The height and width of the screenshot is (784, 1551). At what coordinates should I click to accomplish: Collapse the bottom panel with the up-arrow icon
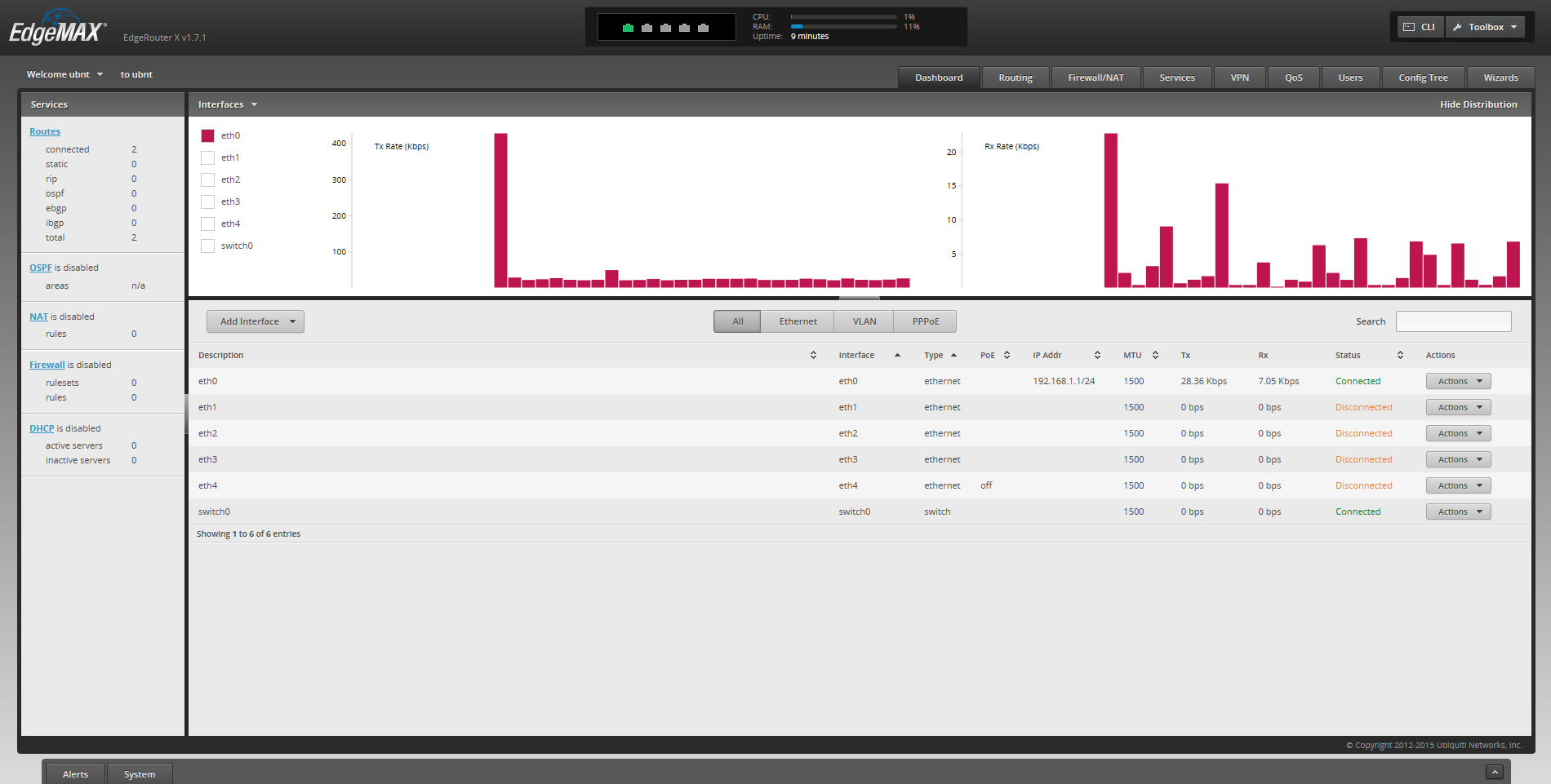tap(1495, 772)
